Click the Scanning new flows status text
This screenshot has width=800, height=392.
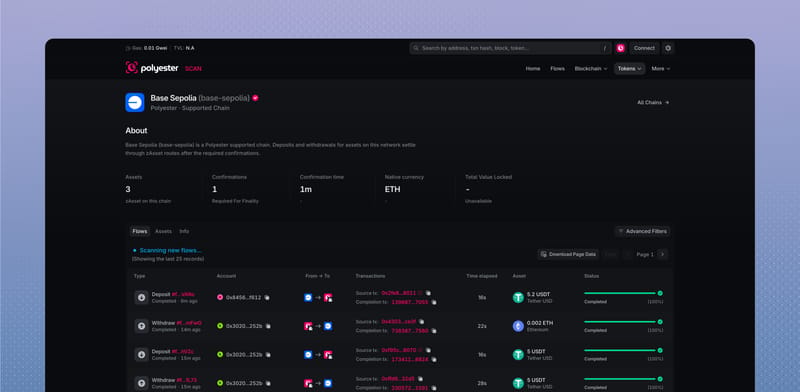[x=170, y=250]
